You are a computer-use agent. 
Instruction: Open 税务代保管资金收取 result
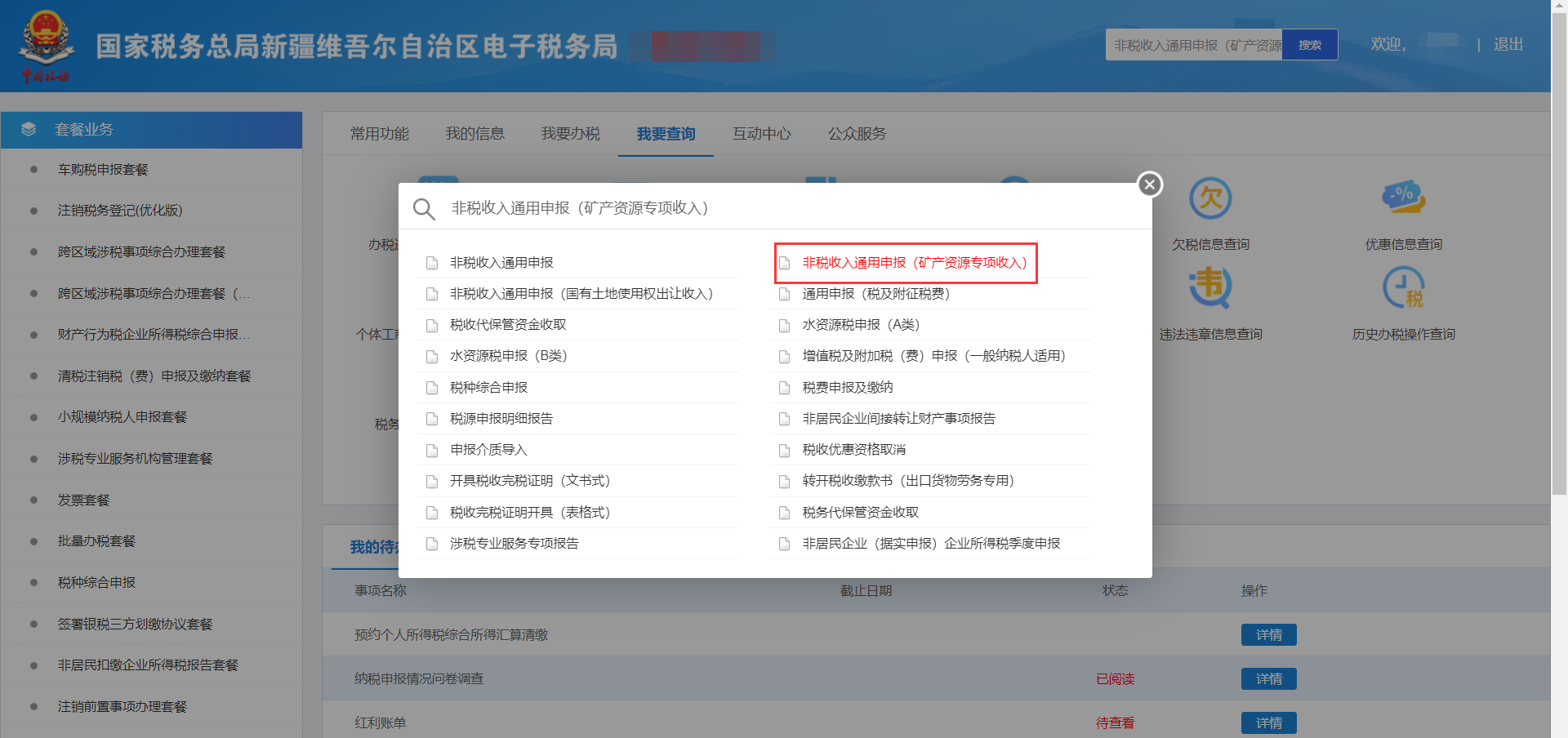click(x=861, y=513)
